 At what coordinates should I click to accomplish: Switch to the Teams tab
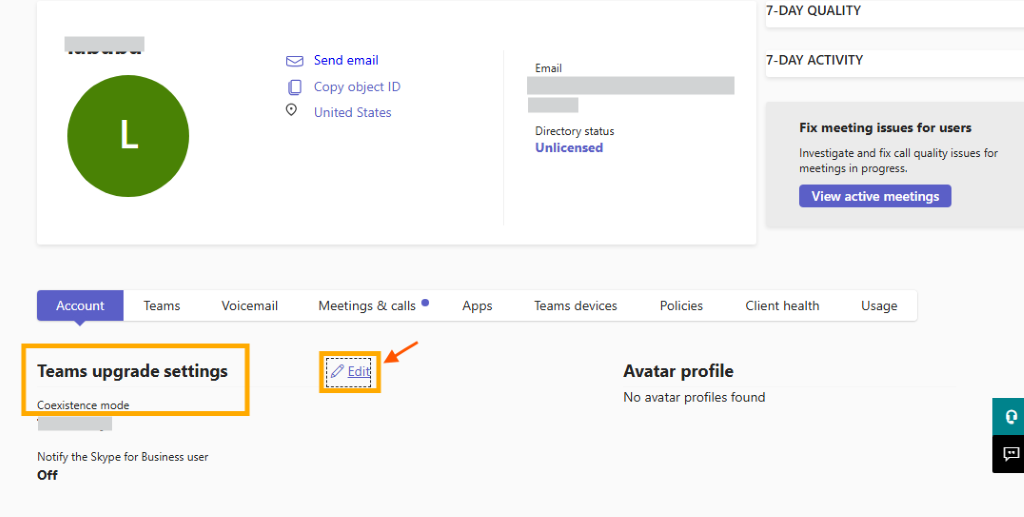coord(162,306)
